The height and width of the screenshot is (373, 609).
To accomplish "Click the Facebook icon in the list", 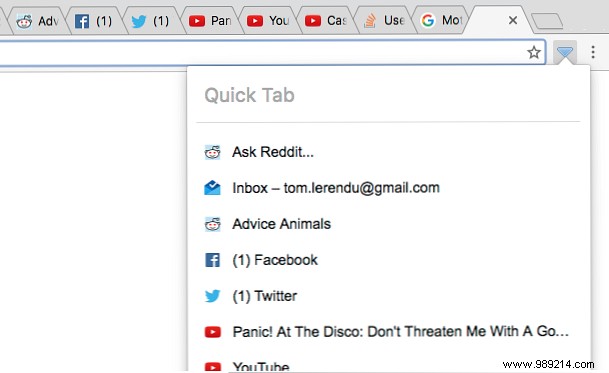I will pyautogui.click(x=212, y=260).
